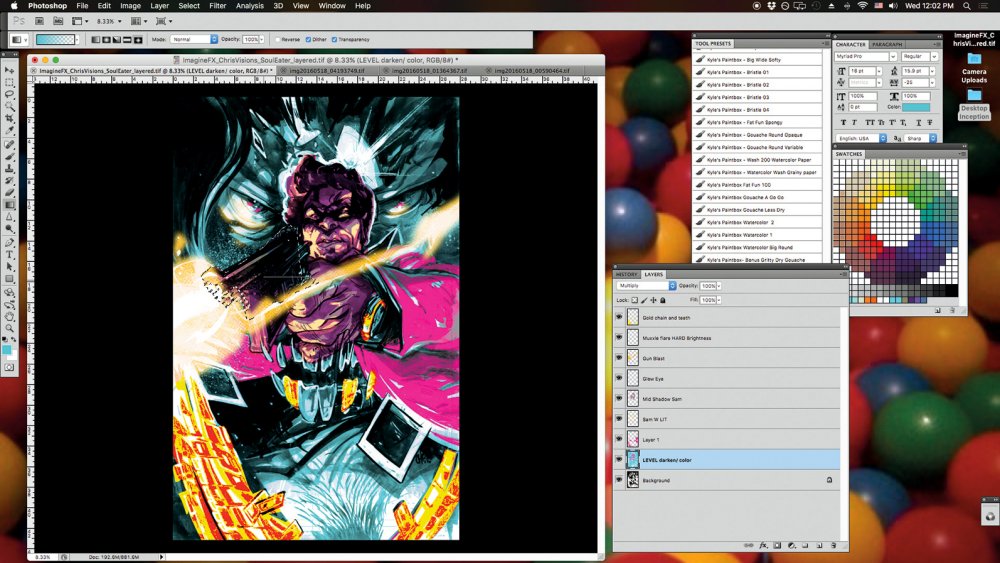This screenshot has width=1000, height=563.
Task: Select the Lasso tool
Action: 9,94
